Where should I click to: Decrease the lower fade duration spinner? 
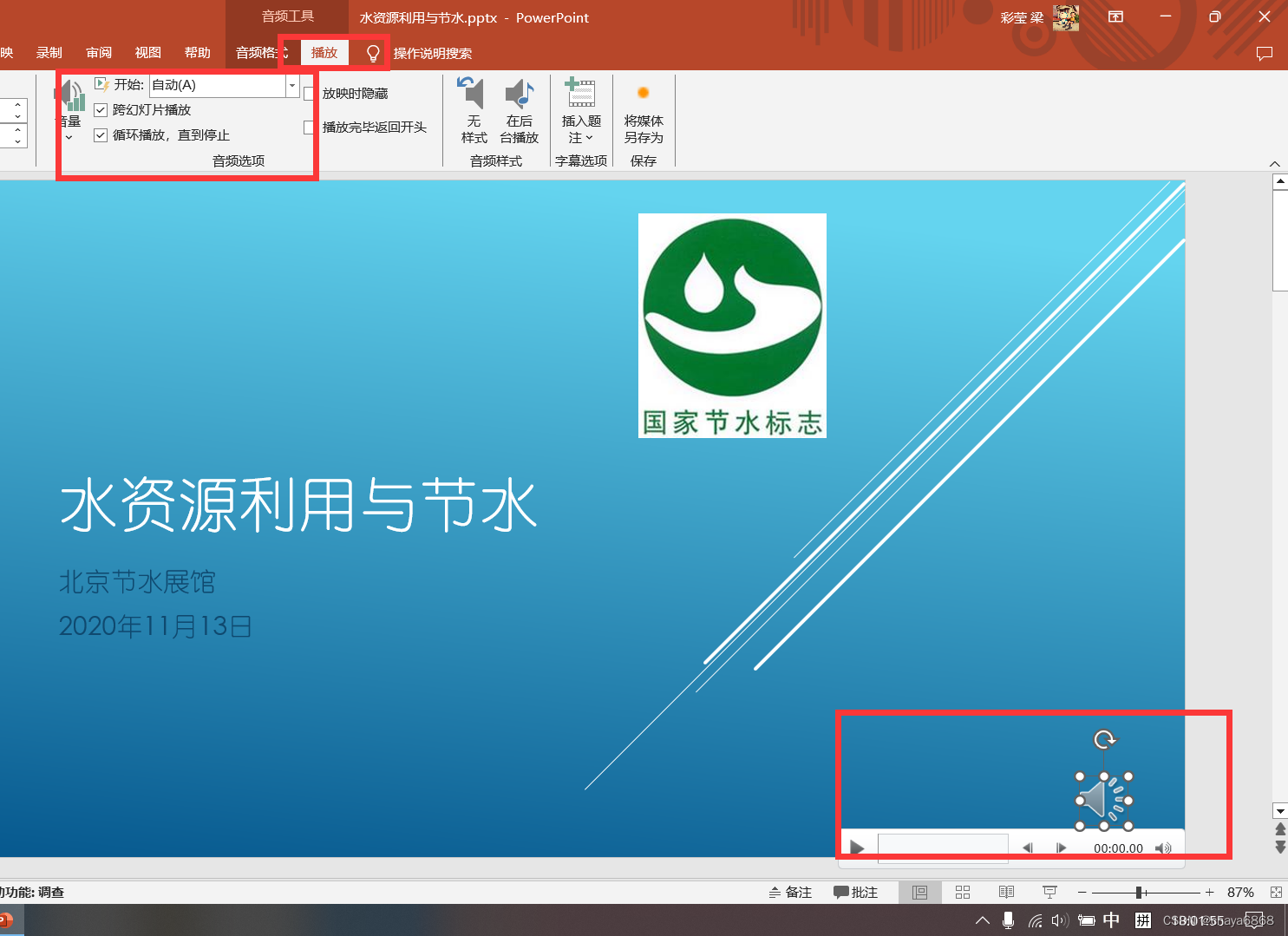[x=17, y=141]
